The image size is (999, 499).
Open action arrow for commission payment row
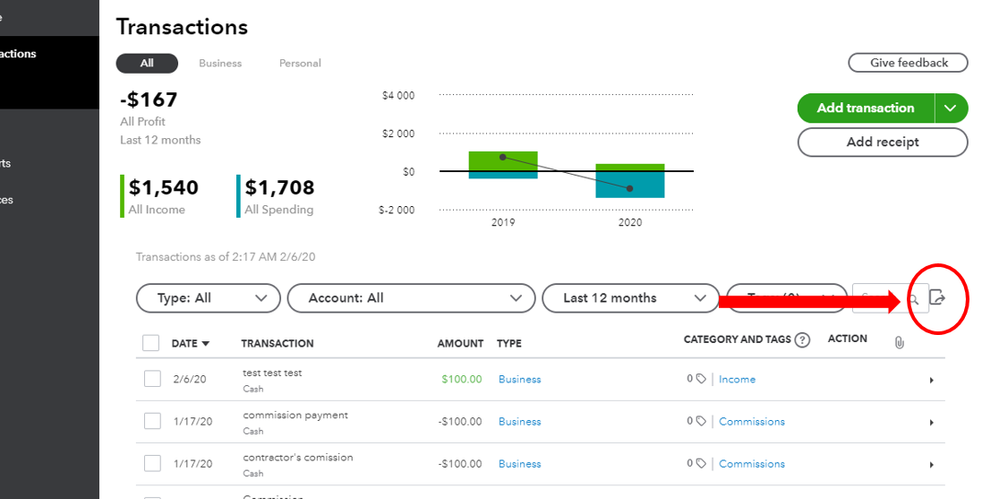pyautogui.click(x=931, y=422)
